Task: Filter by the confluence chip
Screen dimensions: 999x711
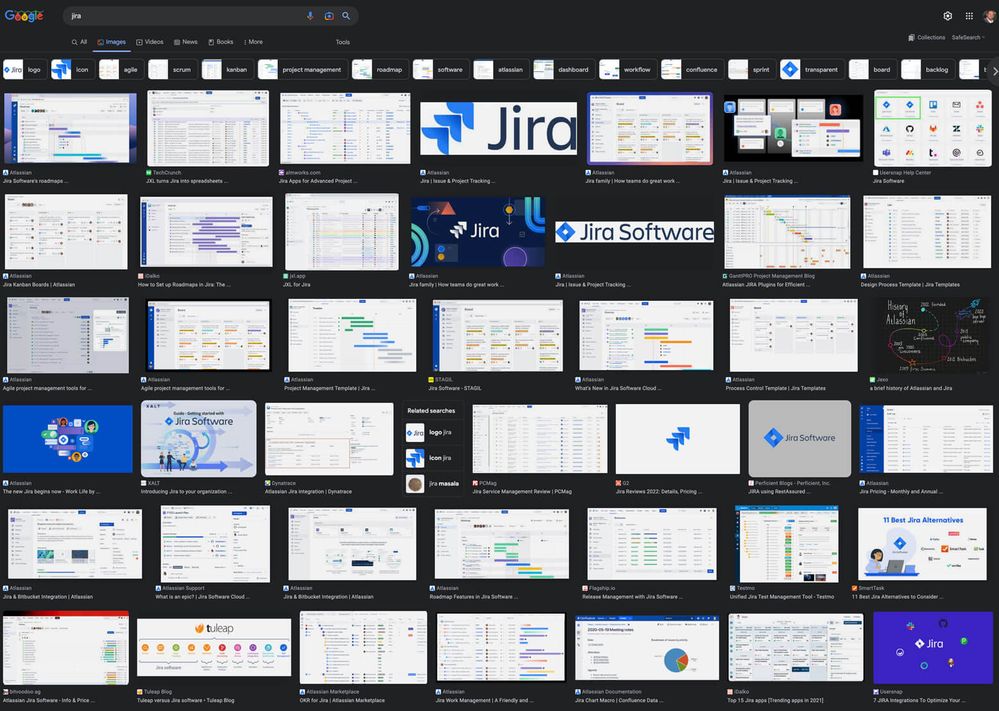Action: (x=692, y=69)
